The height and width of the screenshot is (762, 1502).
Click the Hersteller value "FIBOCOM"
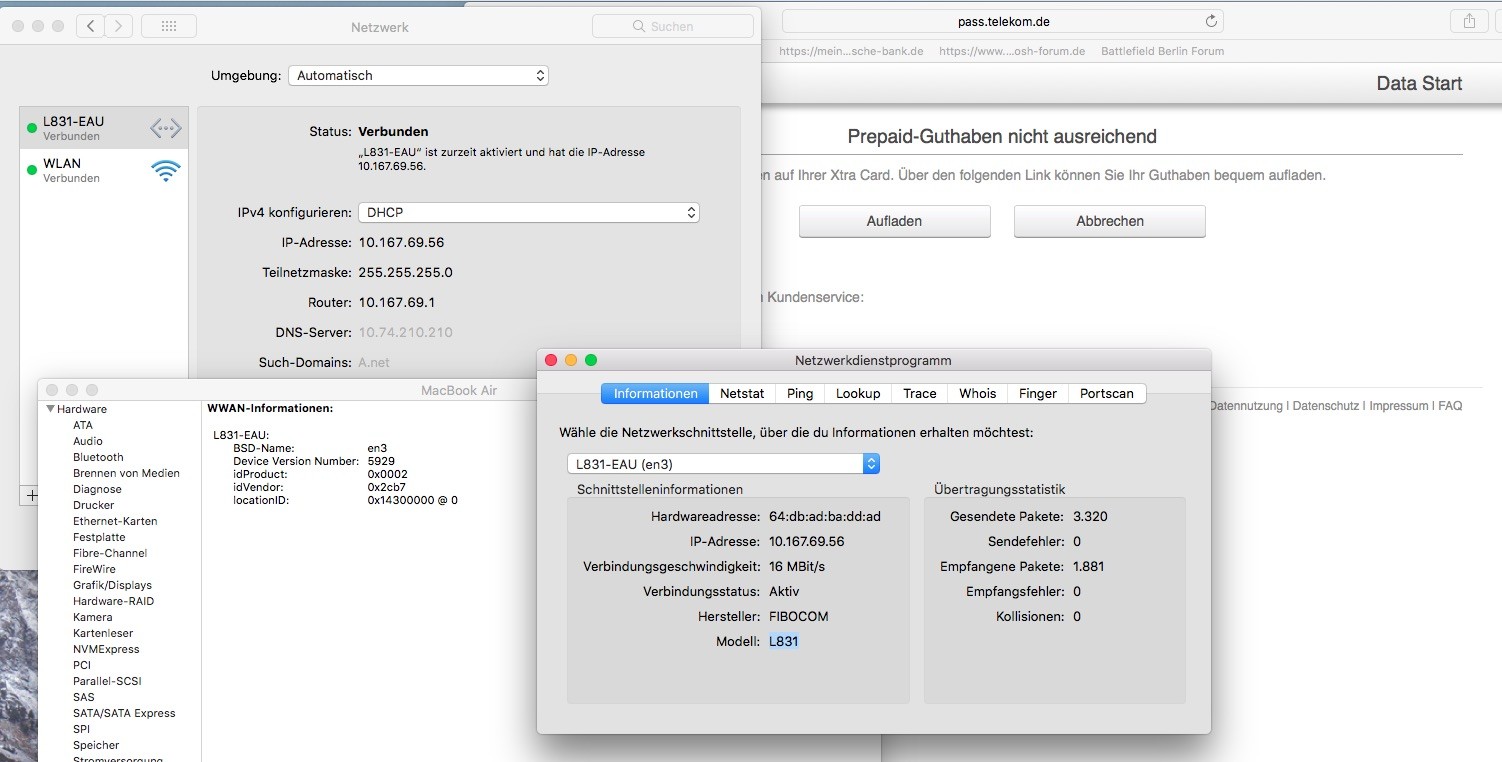coord(799,616)
